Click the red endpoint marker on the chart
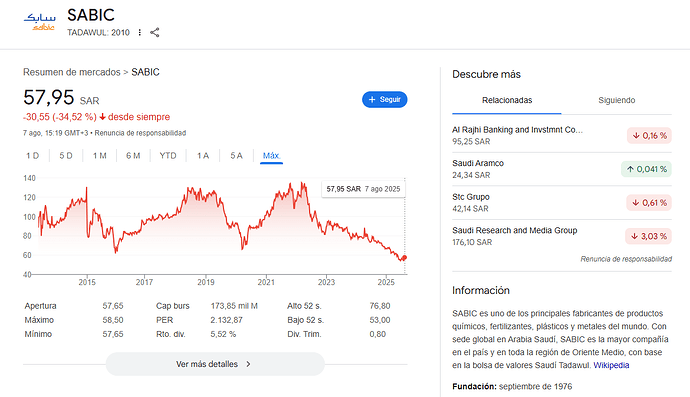The height and width of the screenshot is (397, 690). (x=404, y=257)
